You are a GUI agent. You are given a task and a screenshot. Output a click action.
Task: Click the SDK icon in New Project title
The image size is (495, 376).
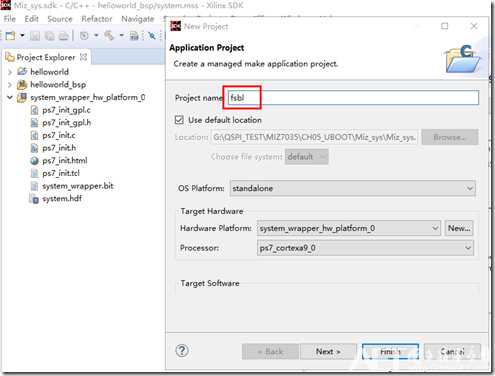175,26
